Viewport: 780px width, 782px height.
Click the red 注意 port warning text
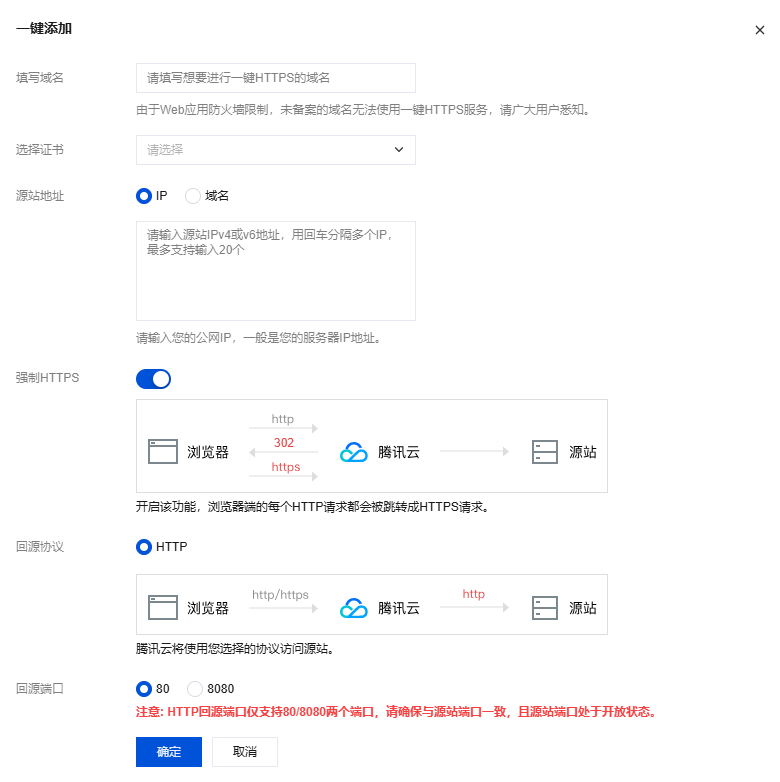pyautogui.click(x=396, y=712)
